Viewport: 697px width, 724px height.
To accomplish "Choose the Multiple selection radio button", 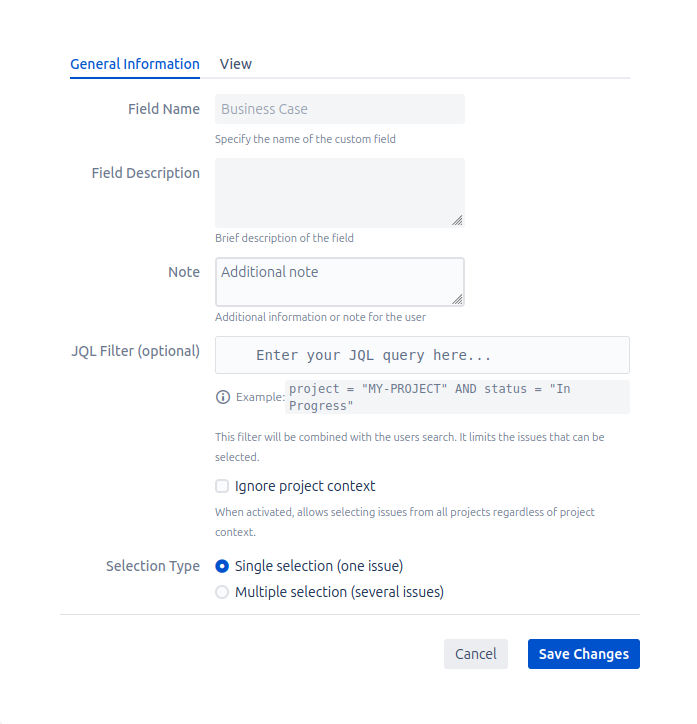I will (x=222, y=592).
